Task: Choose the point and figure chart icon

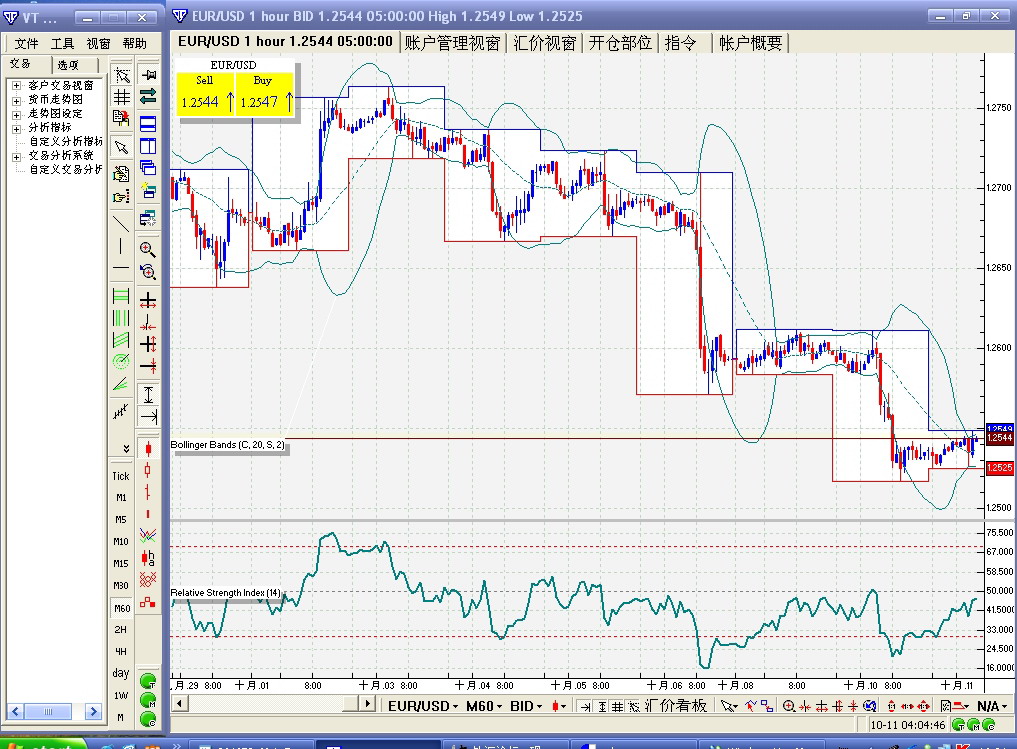Action: 148,580
